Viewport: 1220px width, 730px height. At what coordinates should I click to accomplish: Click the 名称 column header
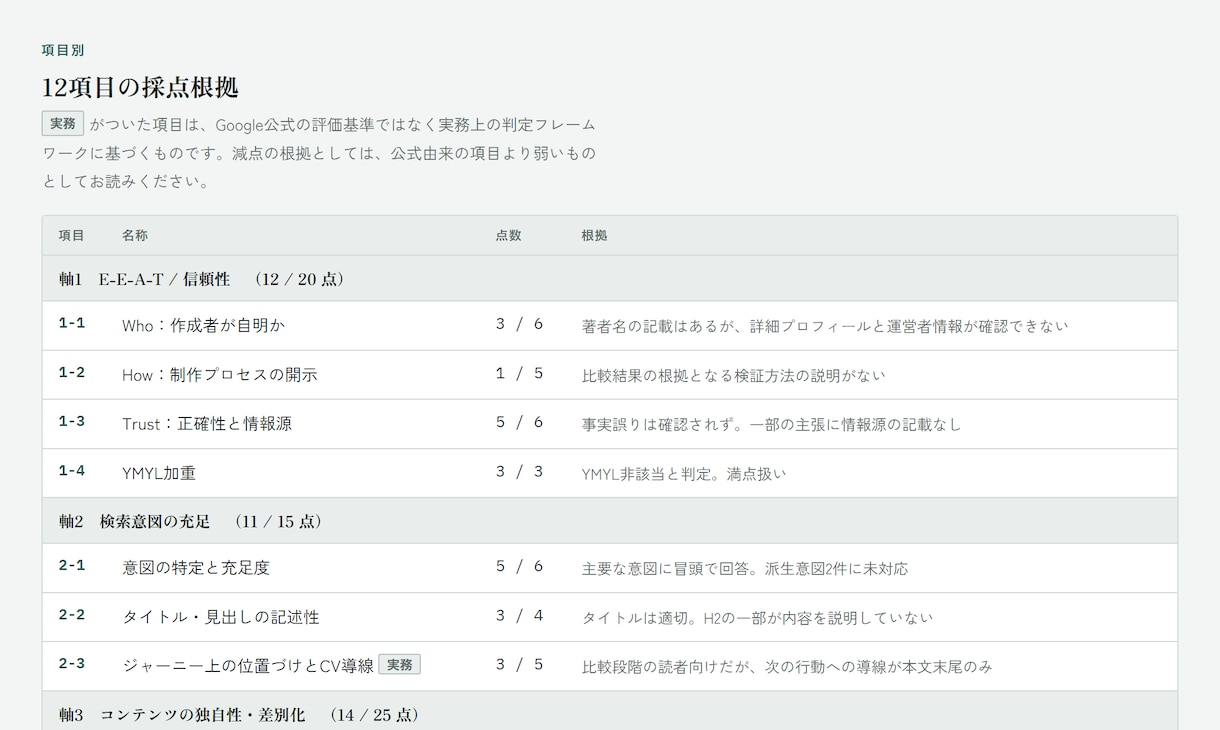[135, 236]
